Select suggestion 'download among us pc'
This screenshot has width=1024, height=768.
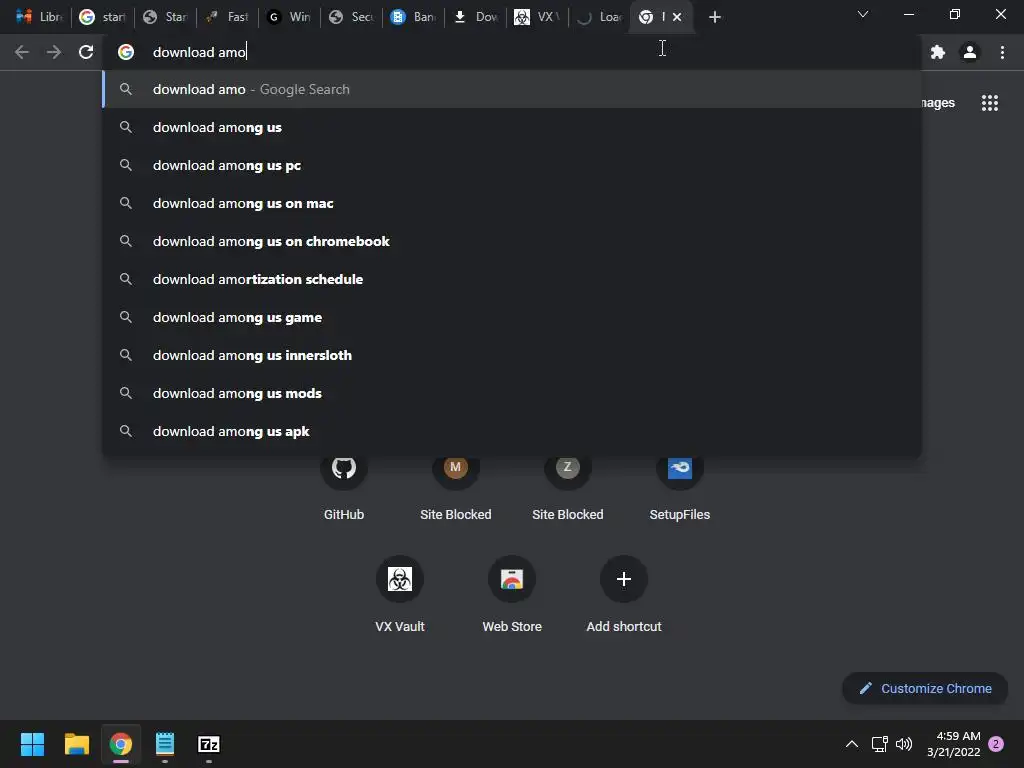coord(512,165)
